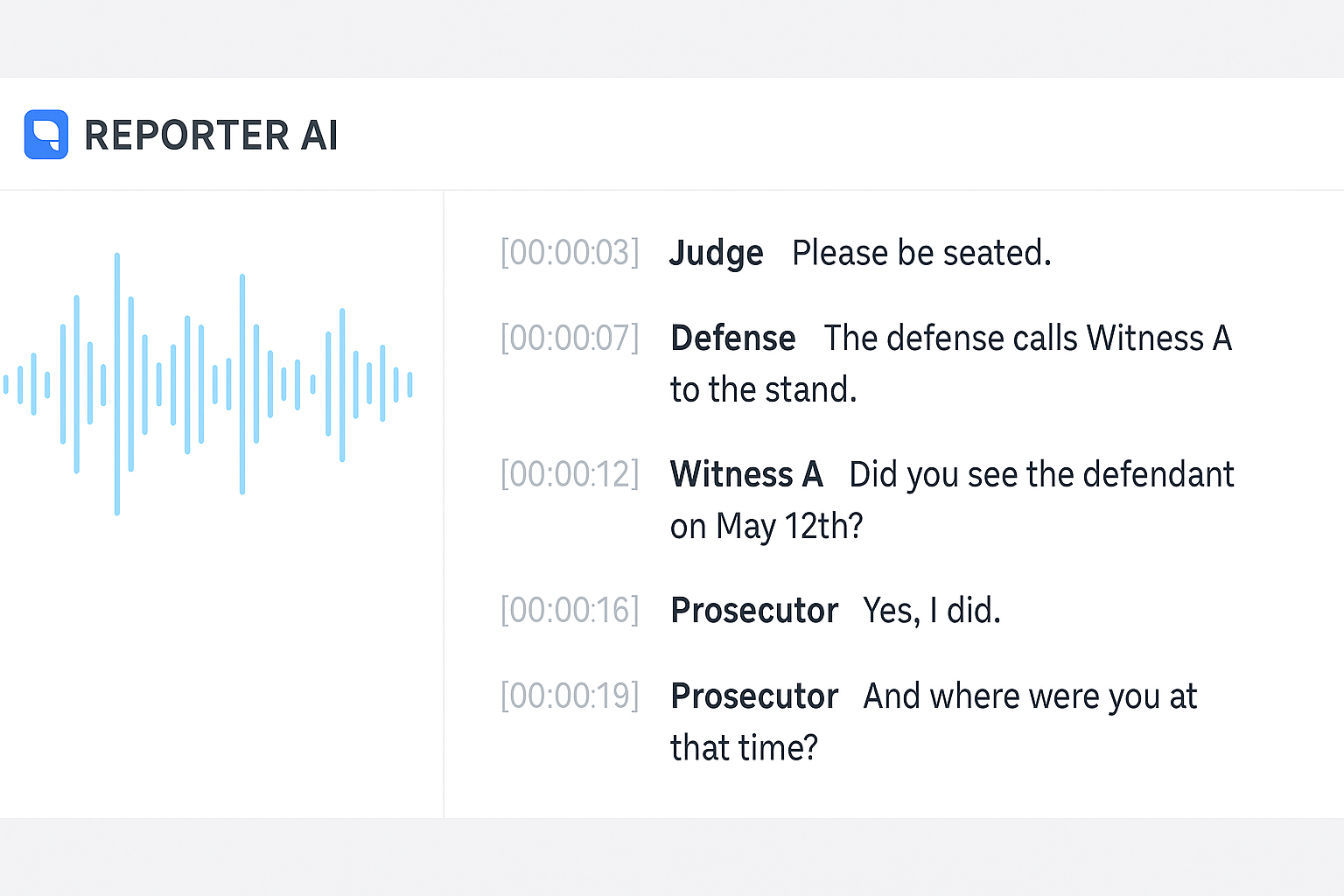Click the text "to the stand."

pos(763,389)
